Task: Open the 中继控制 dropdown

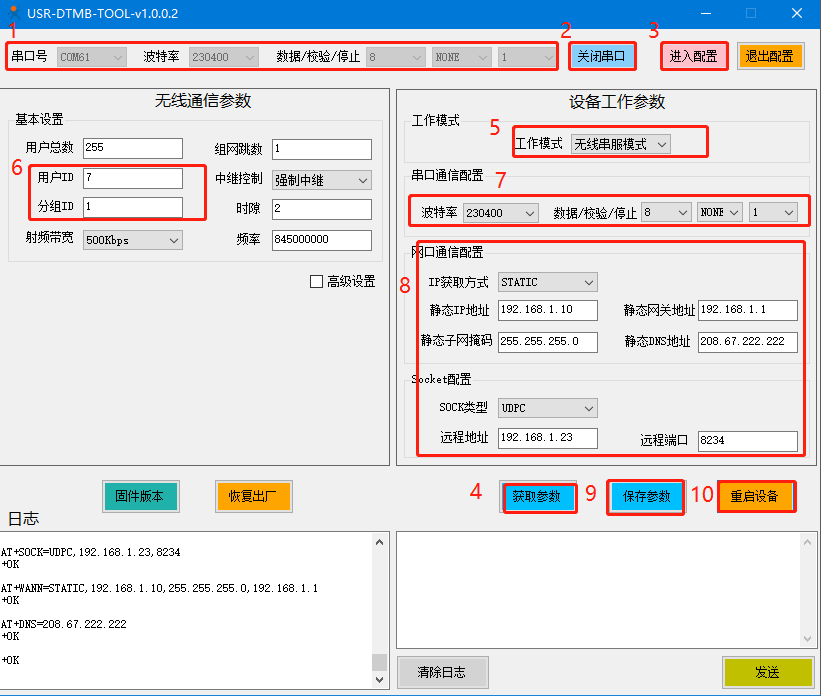Action: (321, 180)
